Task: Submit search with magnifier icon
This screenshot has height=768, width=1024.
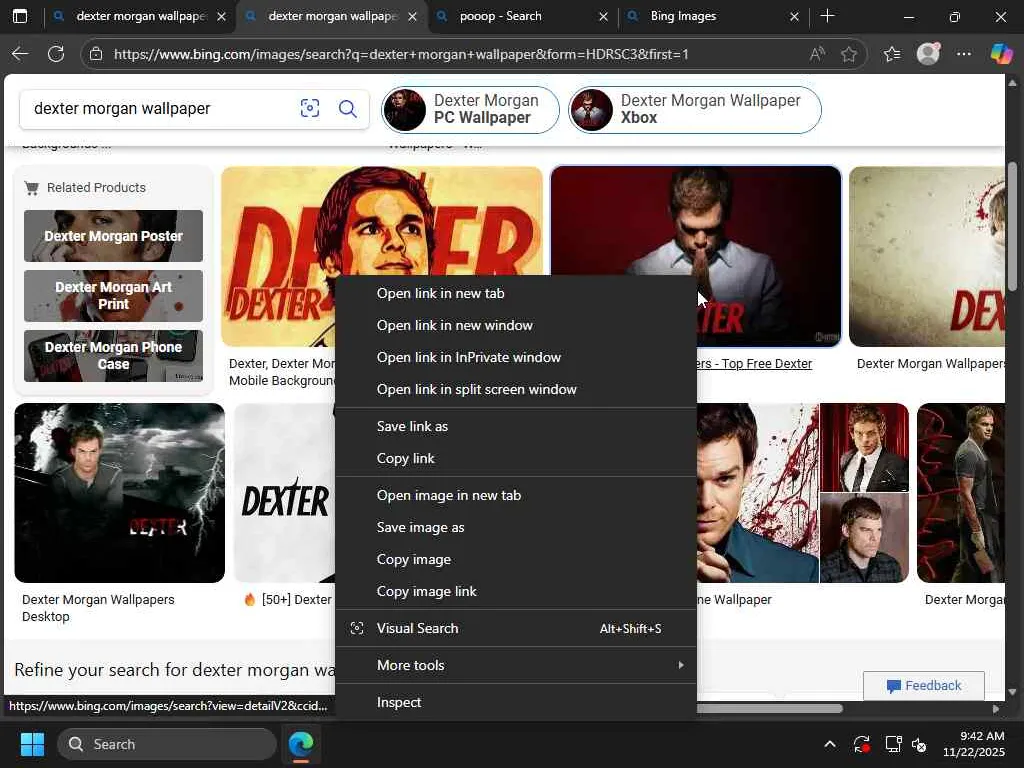Action: point(347,108)
